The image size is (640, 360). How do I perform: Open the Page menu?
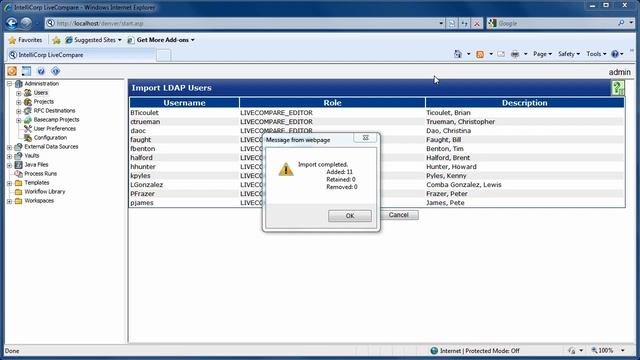tap(542, 54)
